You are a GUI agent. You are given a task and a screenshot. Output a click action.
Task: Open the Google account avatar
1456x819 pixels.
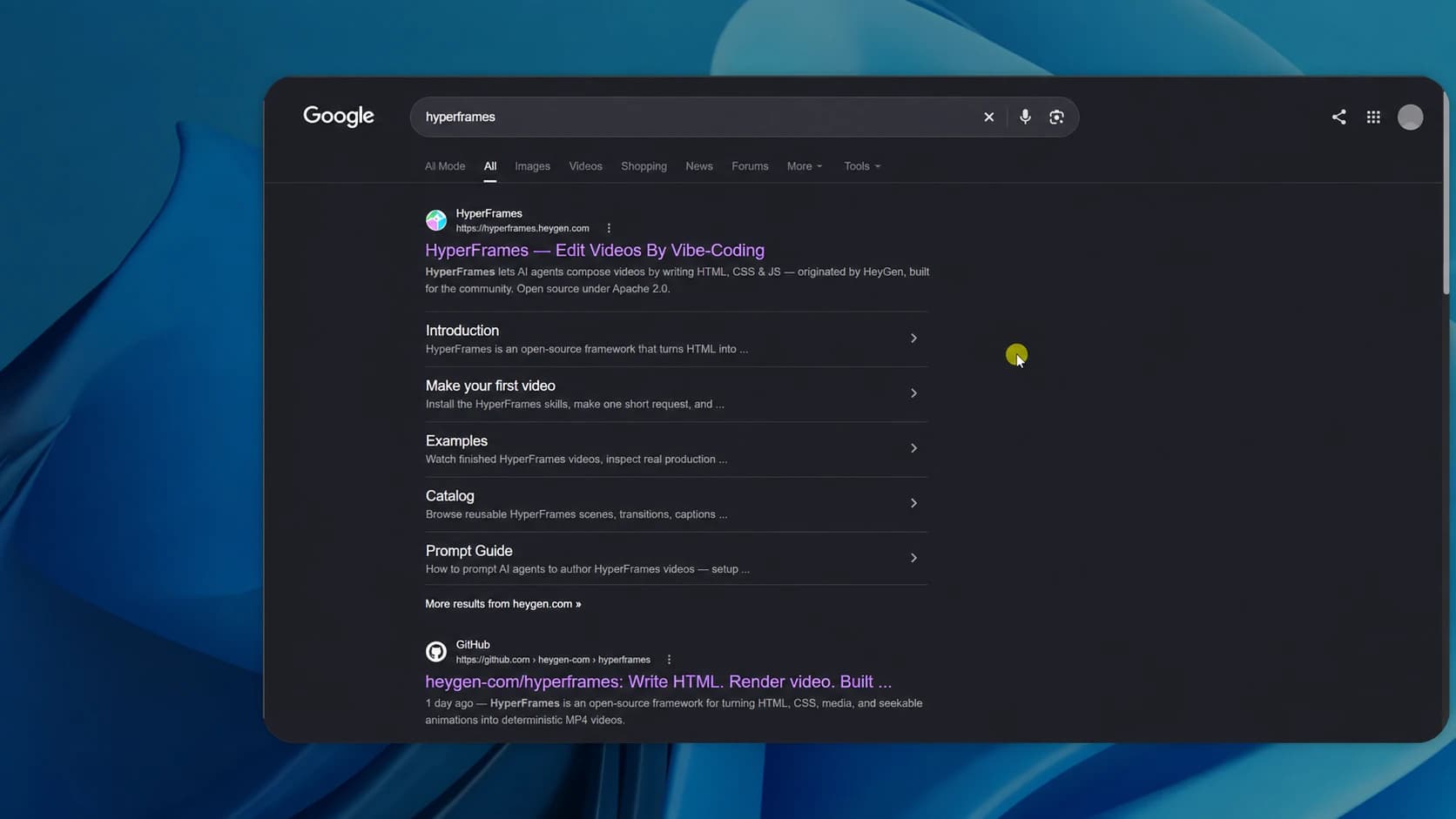[1410, 117]
